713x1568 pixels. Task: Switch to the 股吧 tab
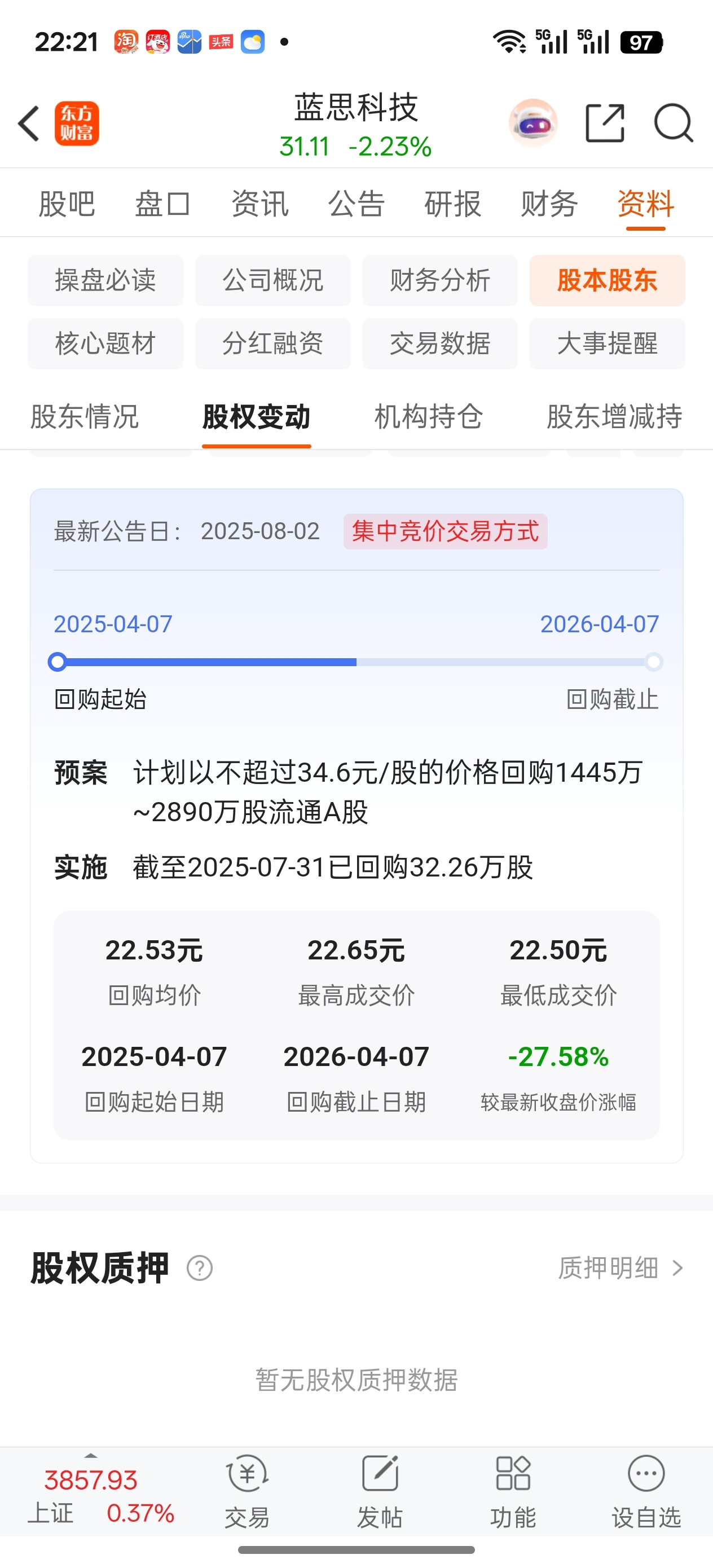click(x=67, y=203)
